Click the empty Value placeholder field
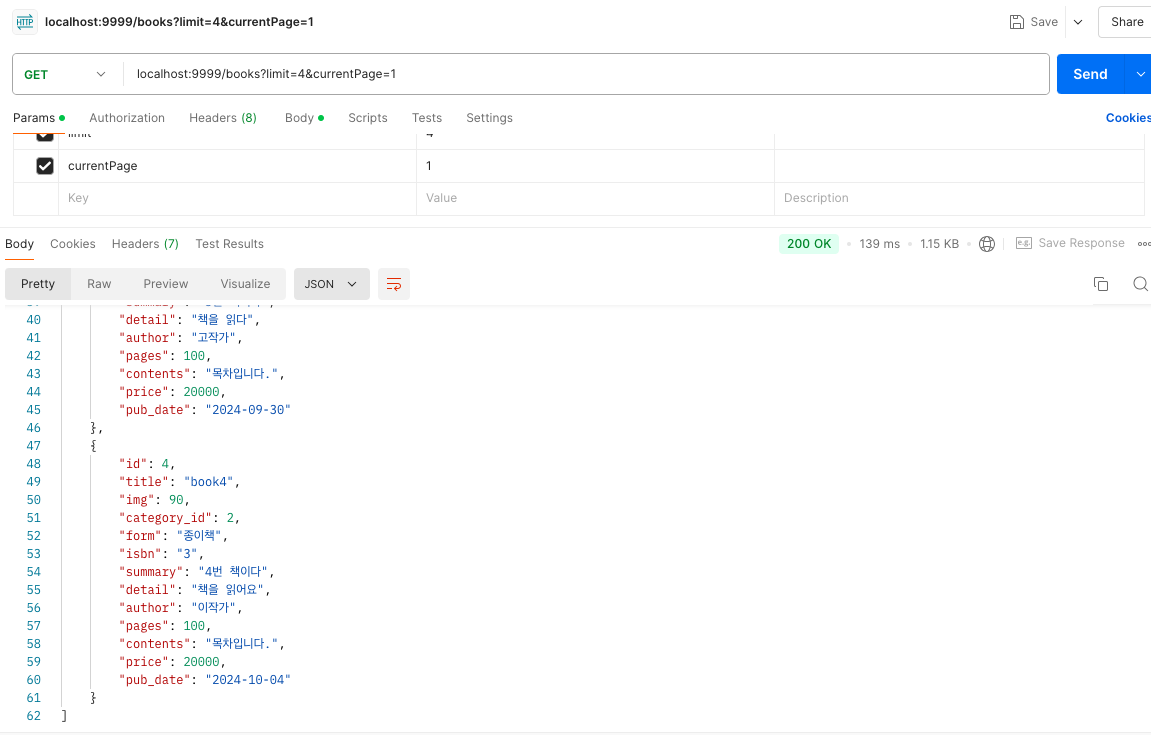1151x735 pixels. click(x=595, y=198)
